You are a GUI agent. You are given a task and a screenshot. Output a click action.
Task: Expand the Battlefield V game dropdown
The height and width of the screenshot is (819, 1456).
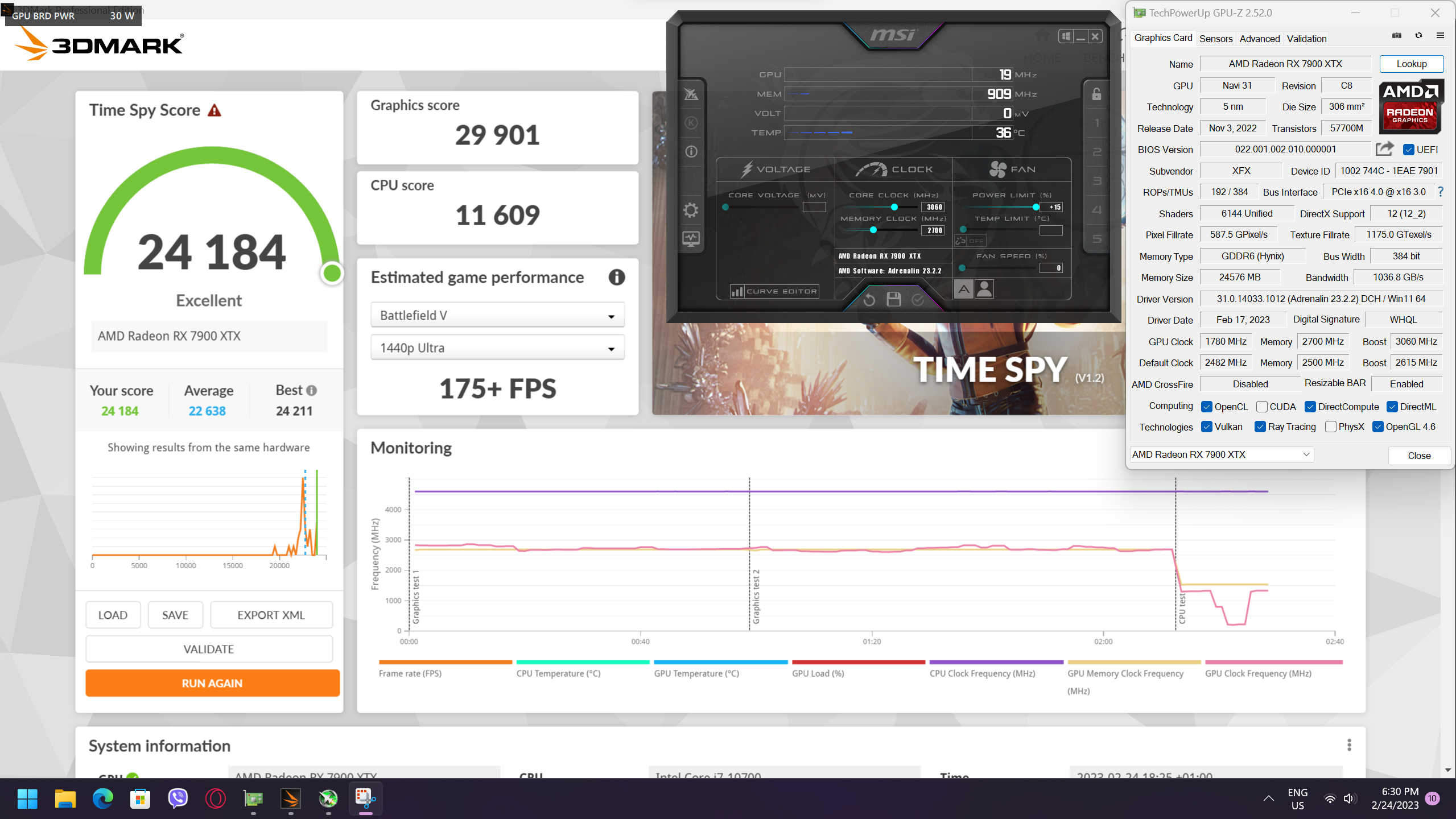[497, 315]
